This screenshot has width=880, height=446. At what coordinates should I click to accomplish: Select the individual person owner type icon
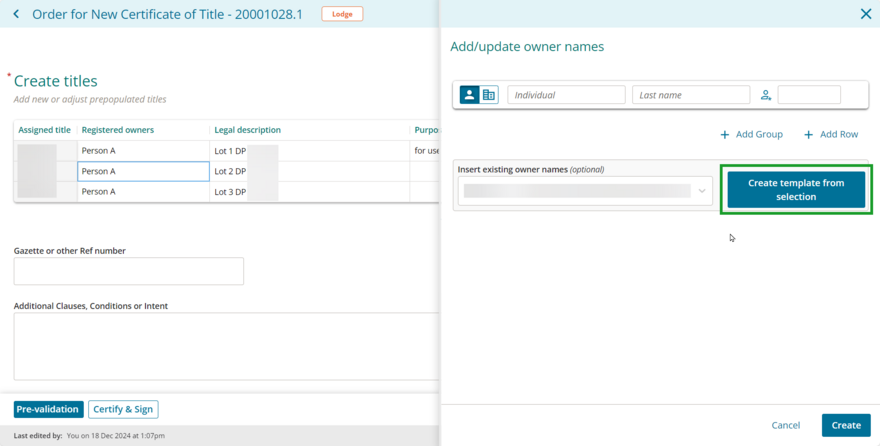tap(470, 95)
